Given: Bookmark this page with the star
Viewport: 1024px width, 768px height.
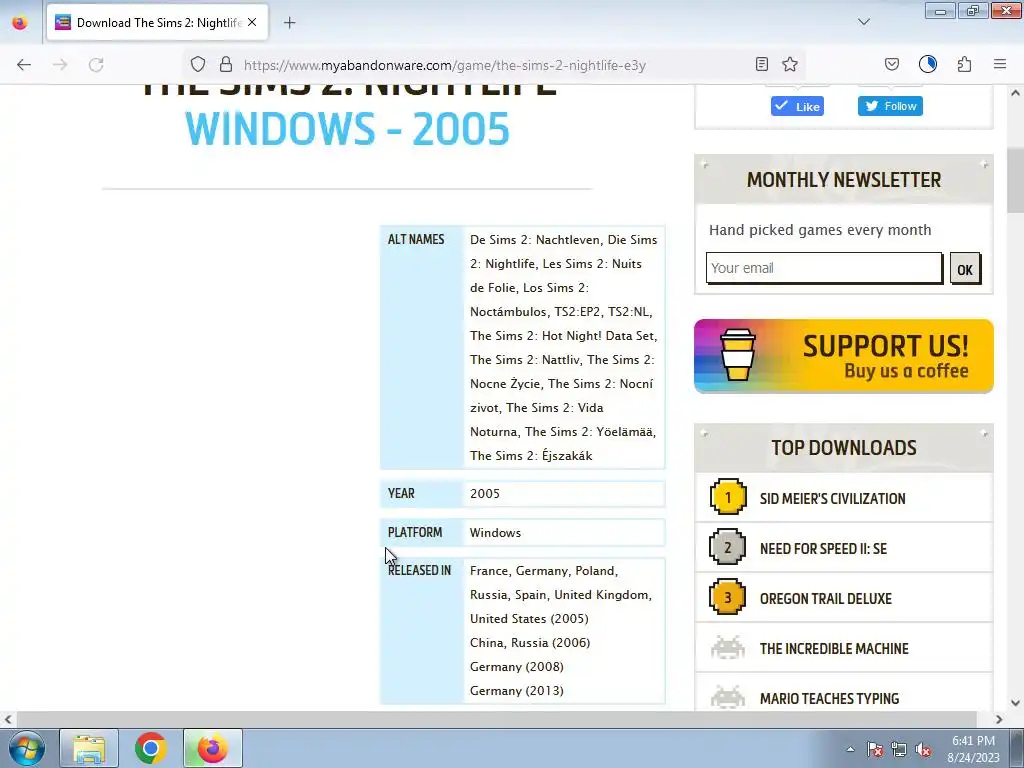Looking at the screenshot, I should coord(790,64).
